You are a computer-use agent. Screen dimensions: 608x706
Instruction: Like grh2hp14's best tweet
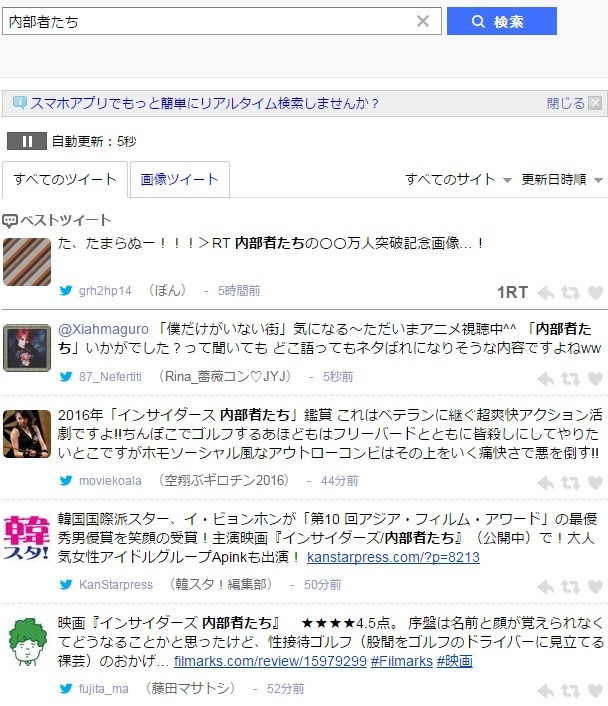(595, 293)
